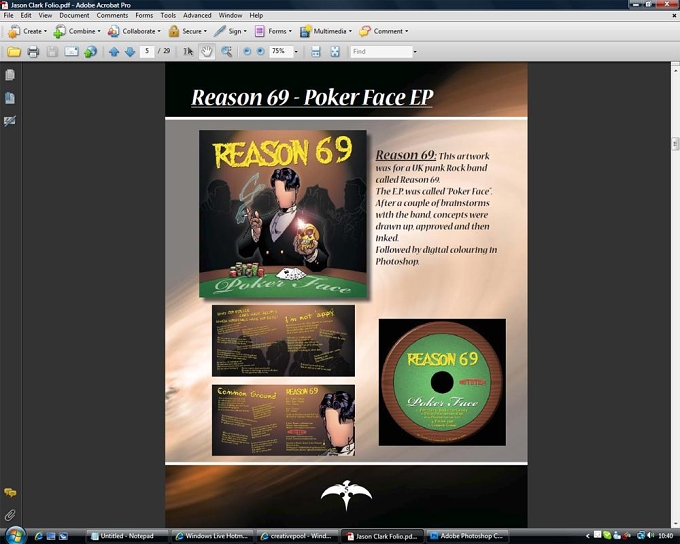Zoom out with the minus circle button
680x544 pixels.
pos(247,51)
